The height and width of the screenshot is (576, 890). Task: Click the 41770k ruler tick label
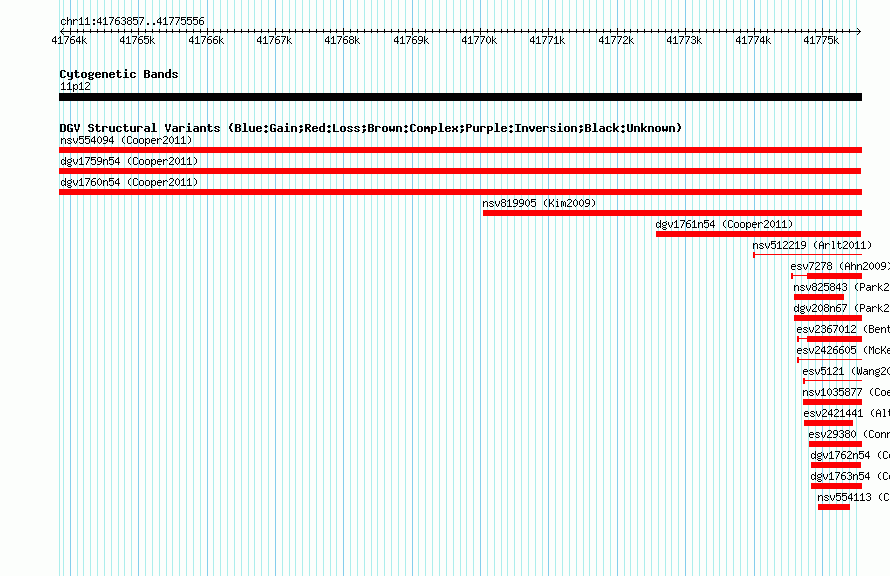click(480, 40)
